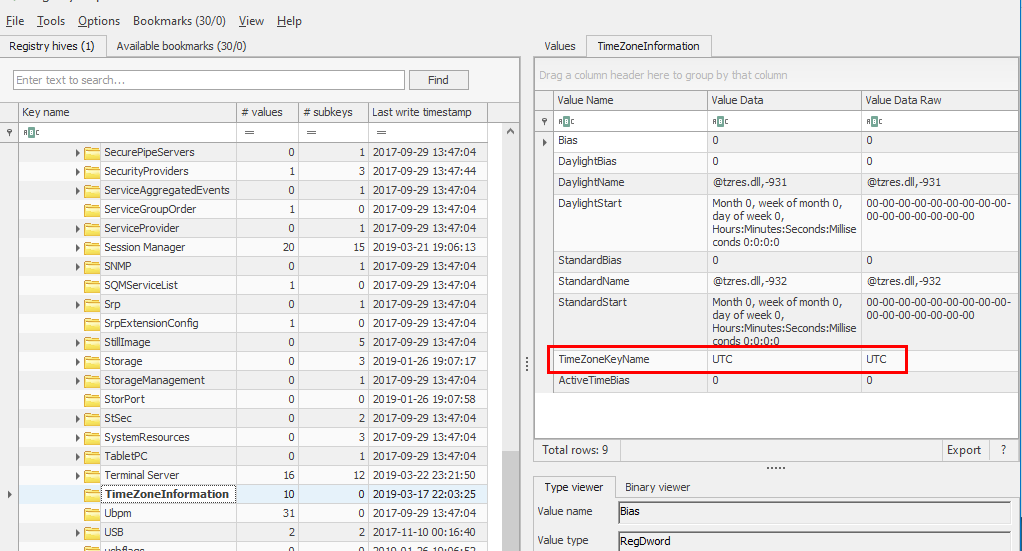This screenshot has width=1022, height=551.
Task: Open the Key name filter condition icon
Action: point(31,132)
